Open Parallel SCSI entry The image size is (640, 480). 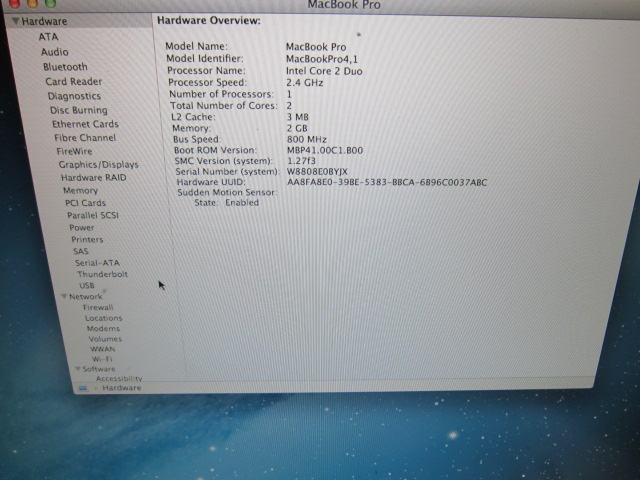pyautogui.click(x=93, y=215)
